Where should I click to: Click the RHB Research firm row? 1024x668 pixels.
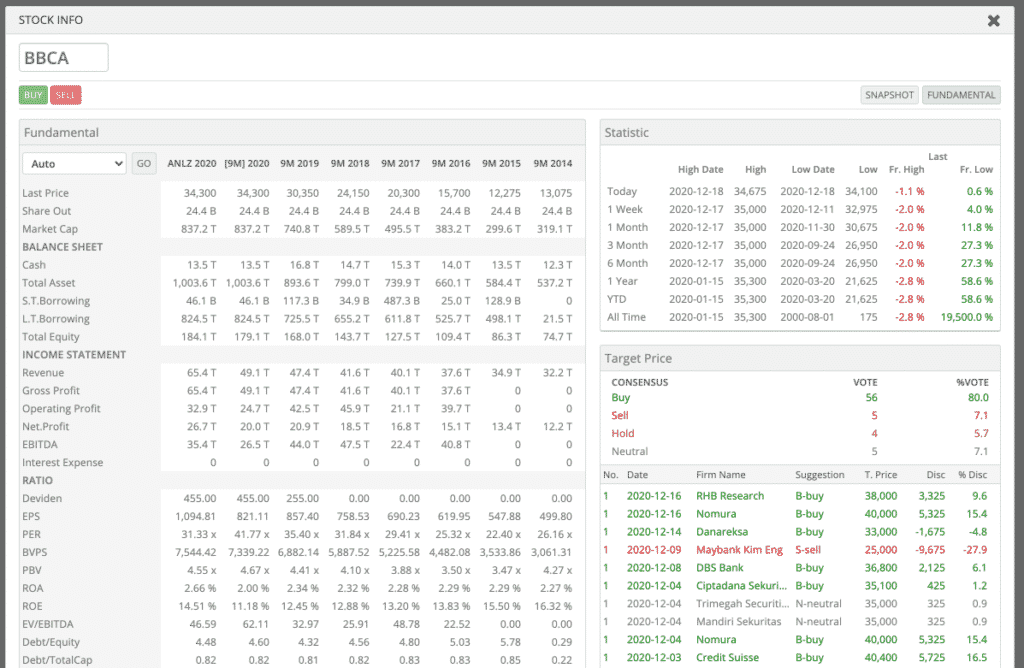click(x=730, y=496)
